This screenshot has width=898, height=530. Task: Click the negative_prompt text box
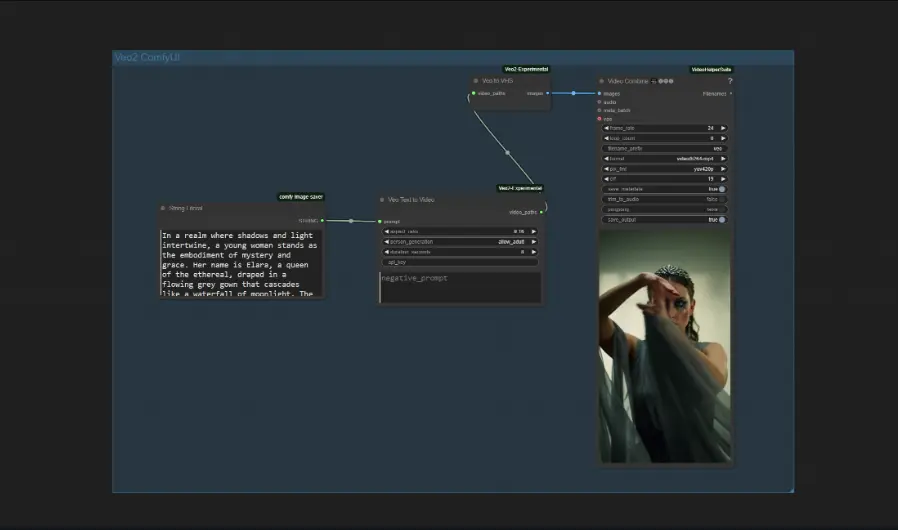[460, 288]
